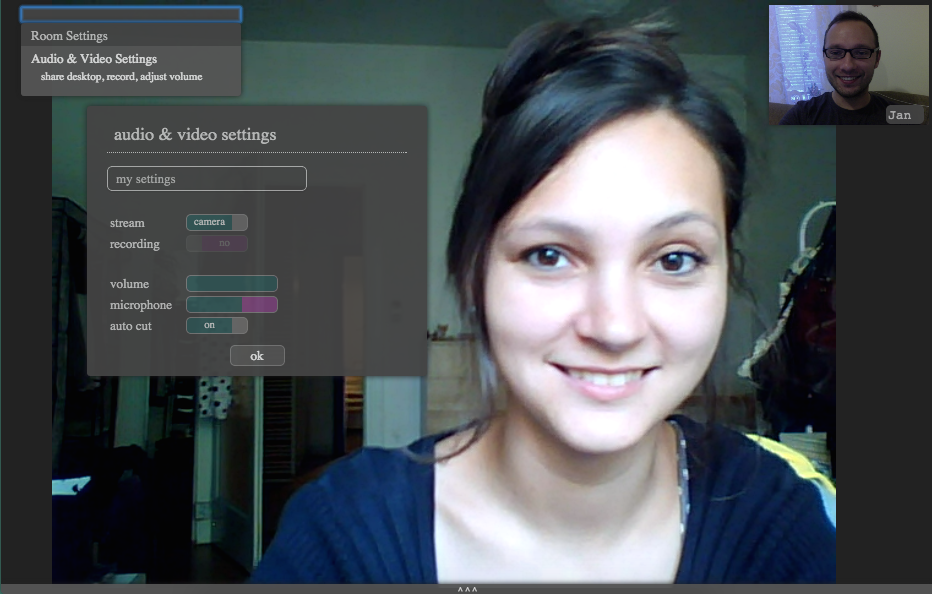Click the empty top search input field

[131, 14]
